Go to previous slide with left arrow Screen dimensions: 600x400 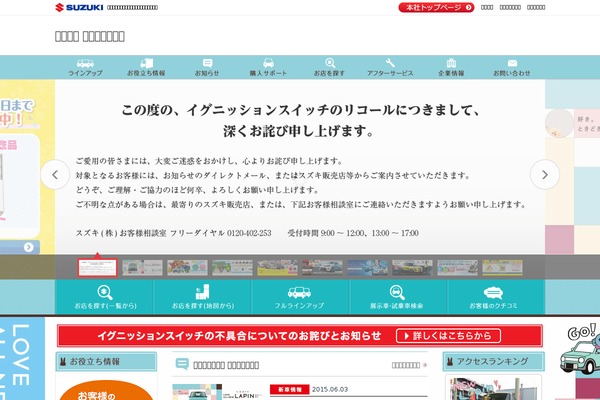tap(55, 175)
